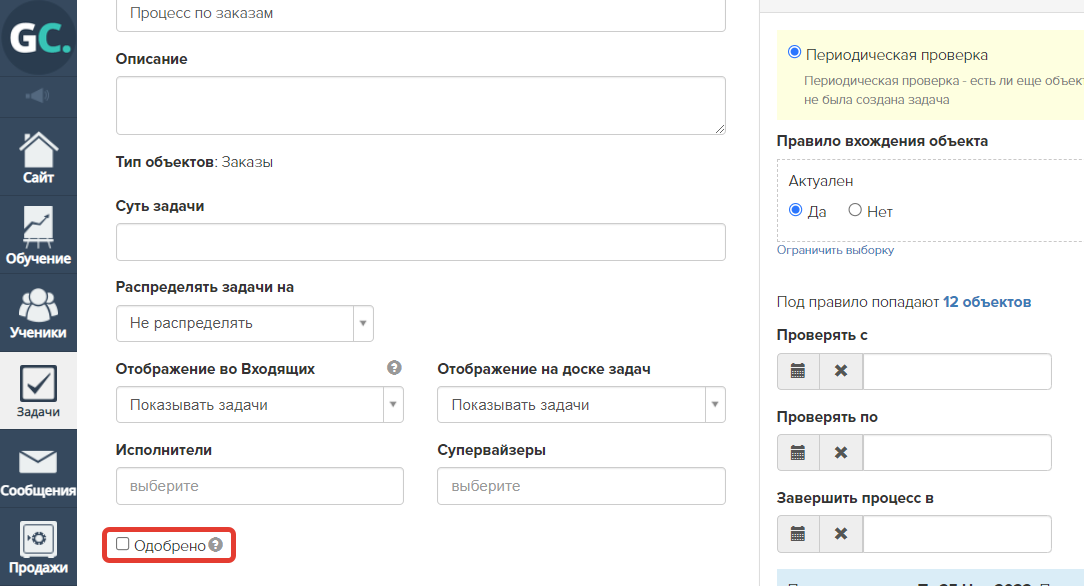Open Отображение во Входящих dropdown
1084x586 pixels.
(x=259, y=405)
